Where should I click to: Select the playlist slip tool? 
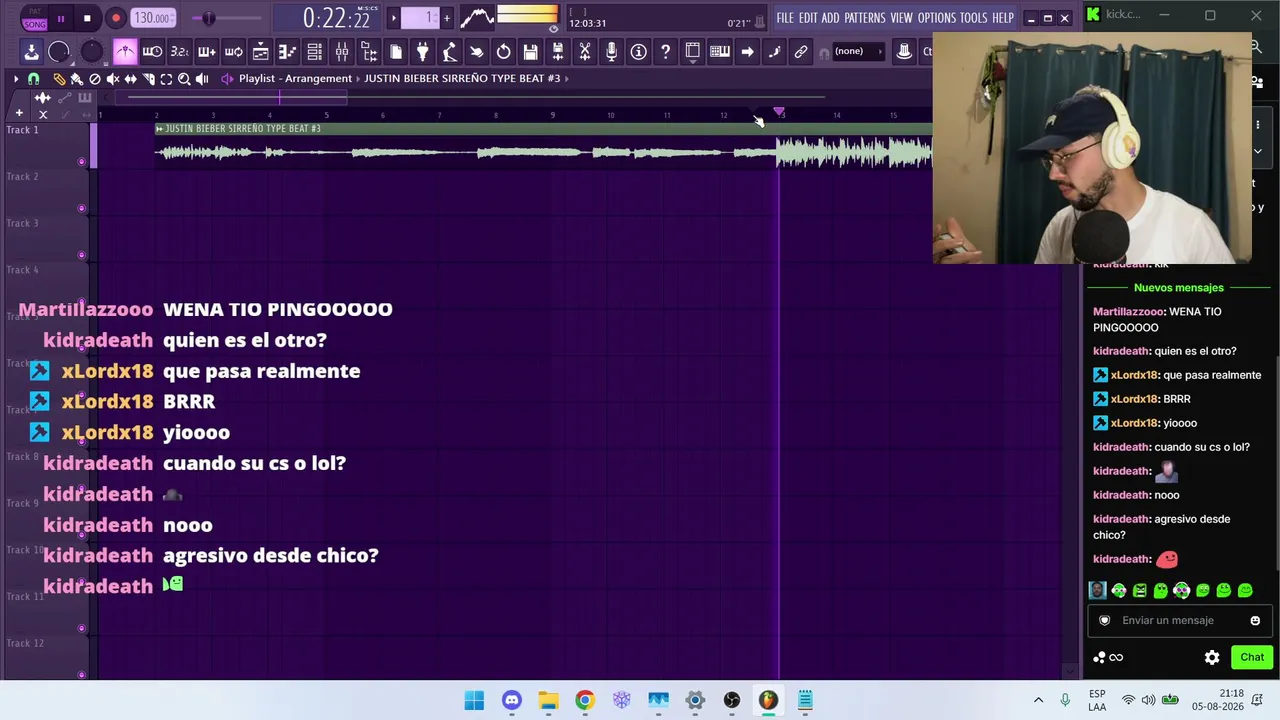[130, 78]
